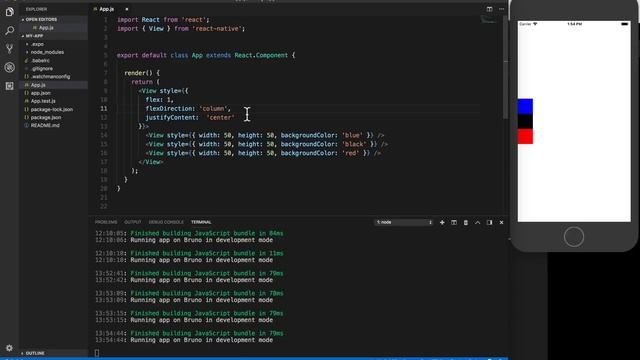Click 'flex: 1,' on line 10
This screenshot has width=640, height=360.
click(x=160, y=100)
